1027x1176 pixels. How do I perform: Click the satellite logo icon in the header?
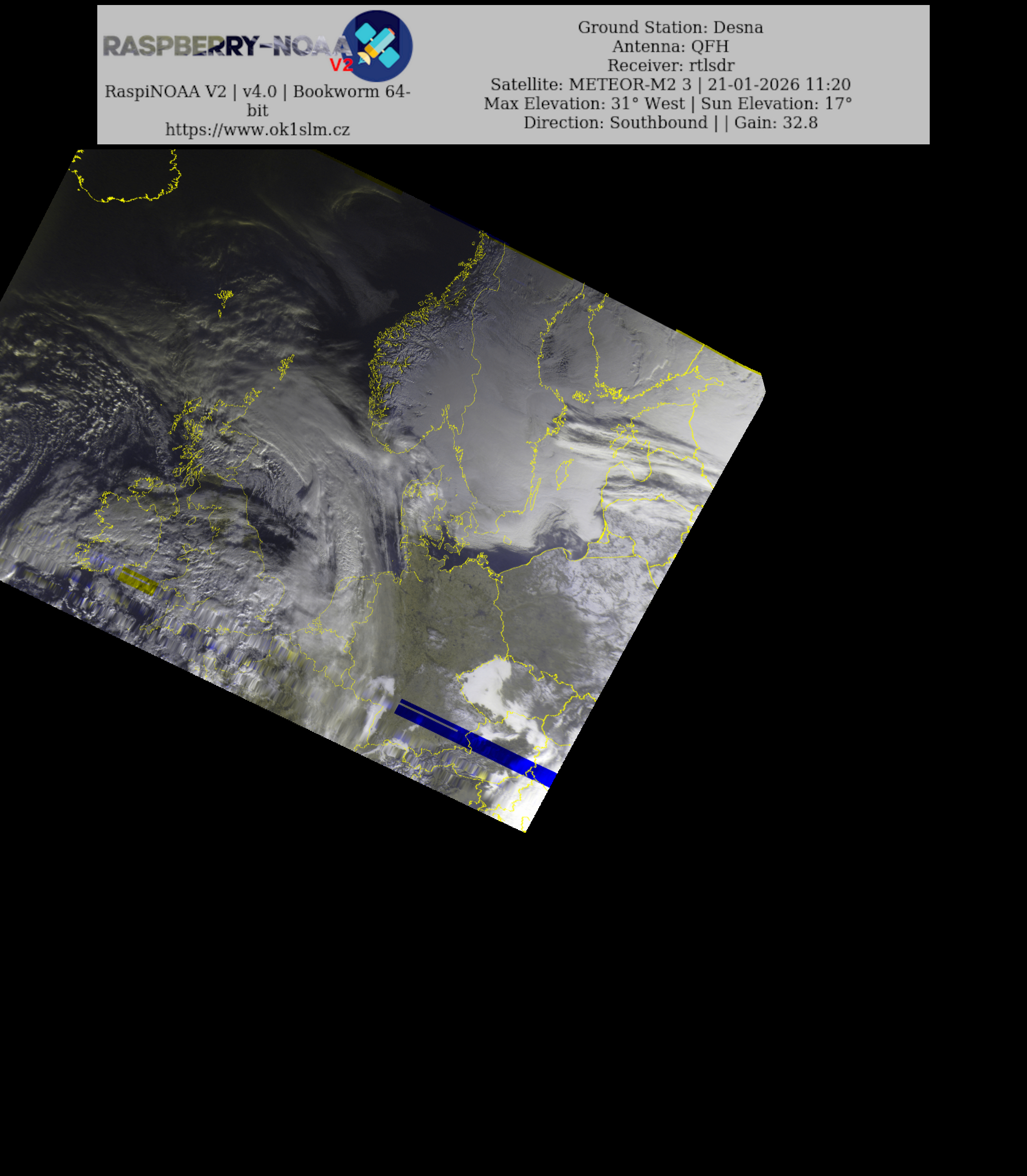(377, 46)
